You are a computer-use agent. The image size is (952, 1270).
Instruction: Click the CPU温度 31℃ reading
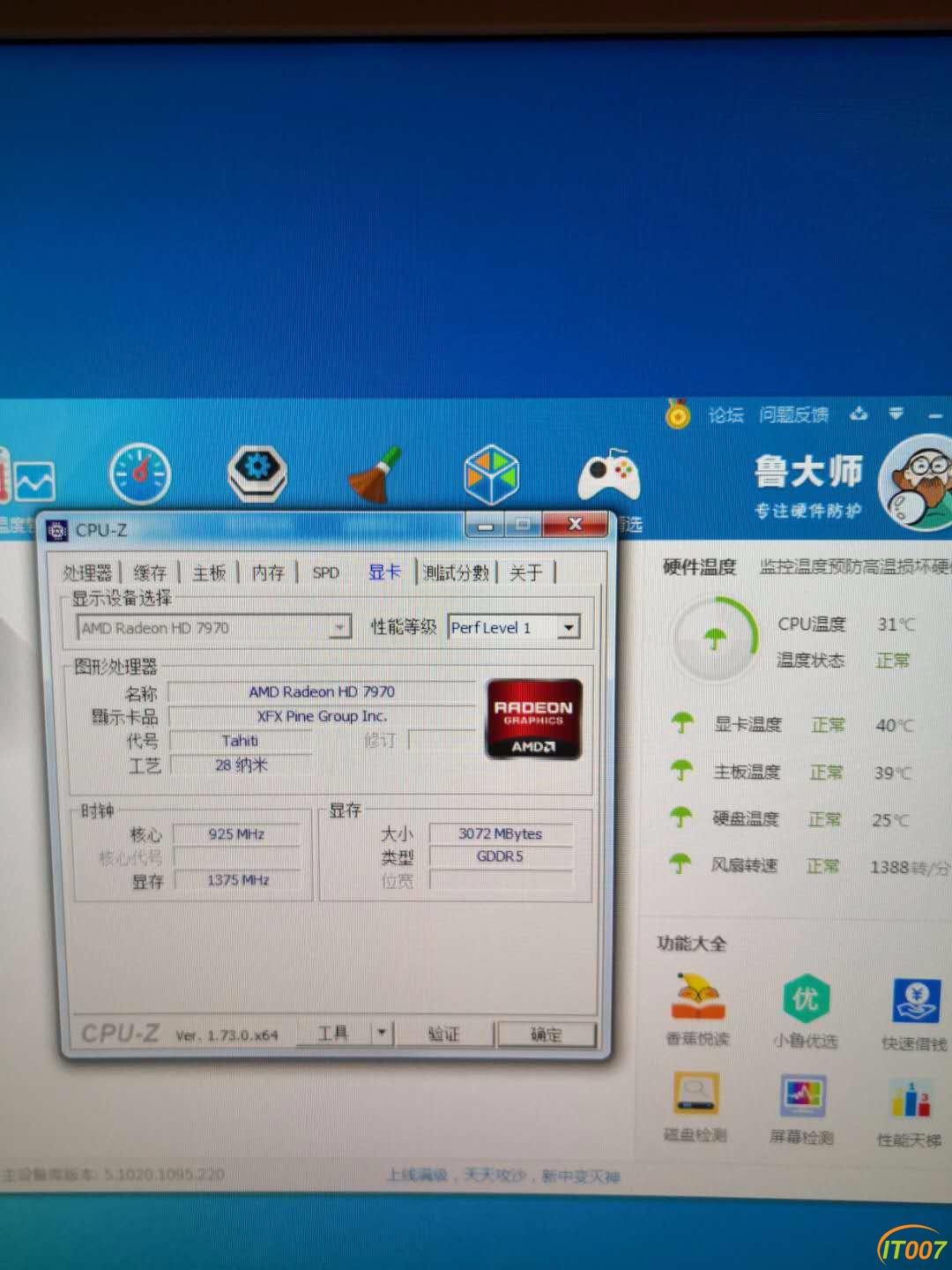pos(896,624)
